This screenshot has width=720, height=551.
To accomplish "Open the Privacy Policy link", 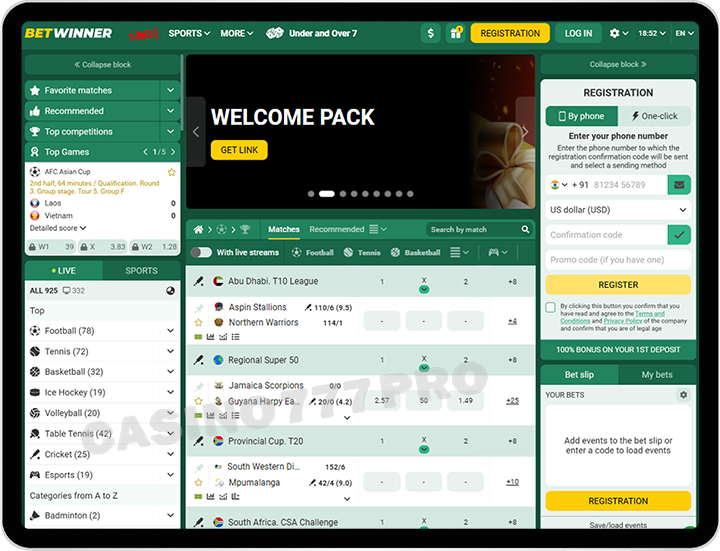I will pos(623,321).
